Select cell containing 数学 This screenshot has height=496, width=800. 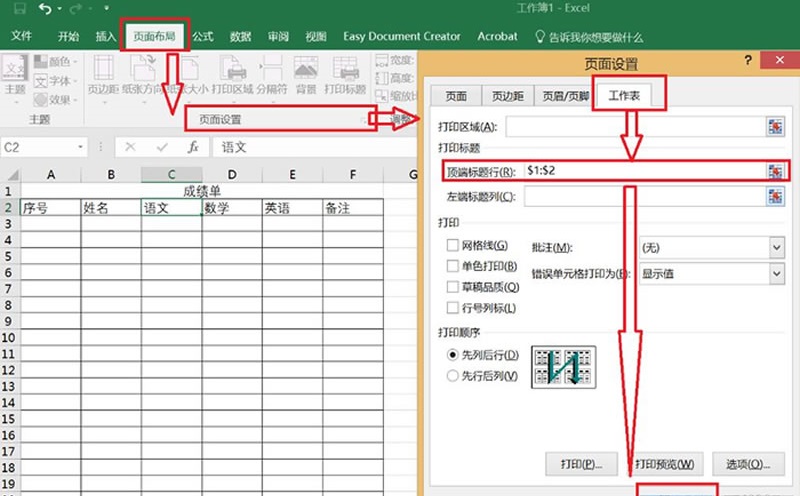click(x=232, y=208)
